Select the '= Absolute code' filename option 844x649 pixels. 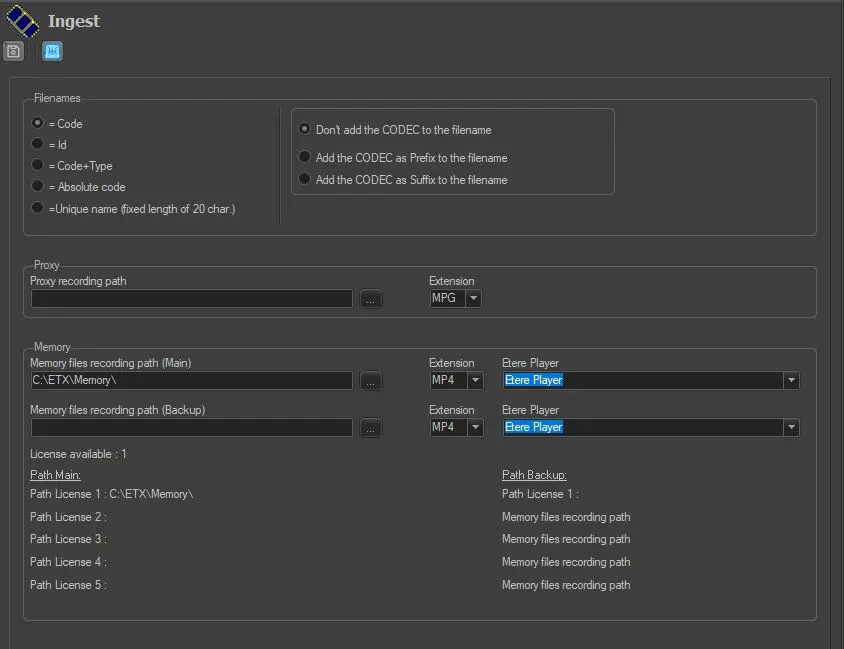(38, 187)
